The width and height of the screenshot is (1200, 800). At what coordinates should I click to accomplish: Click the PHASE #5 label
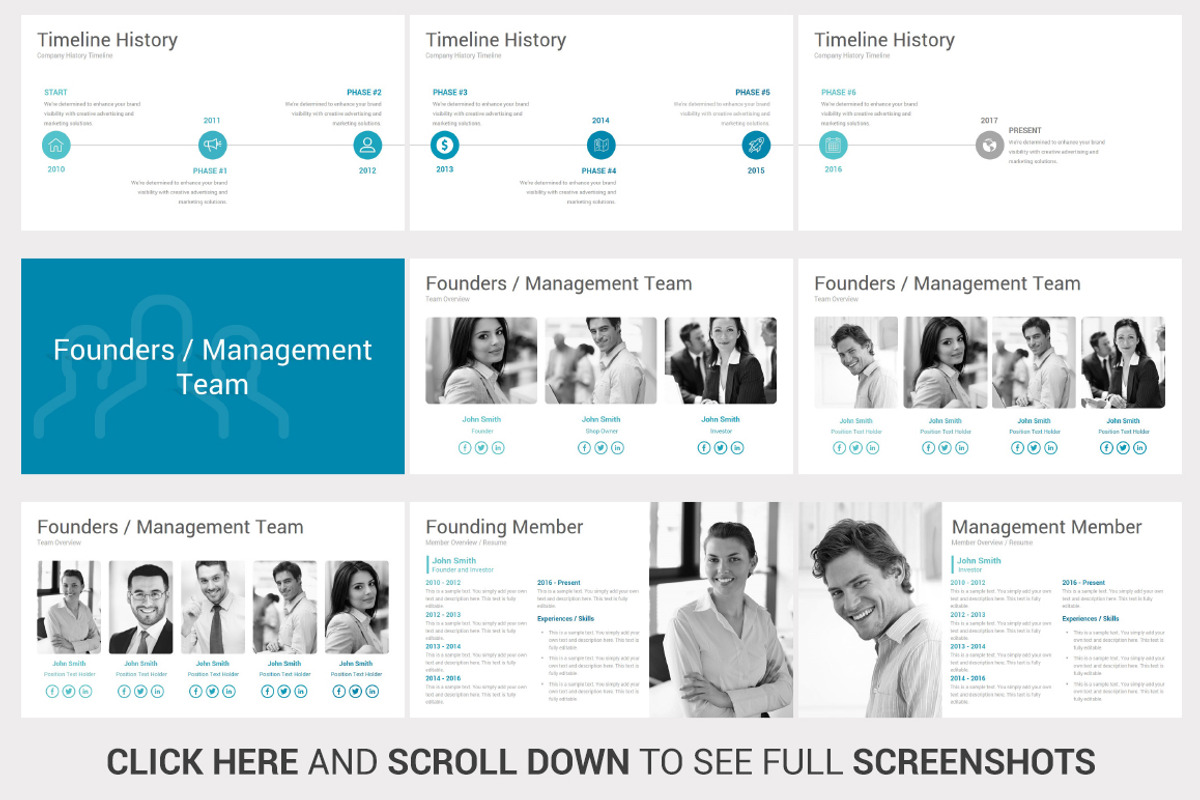[x=753, y=92]
